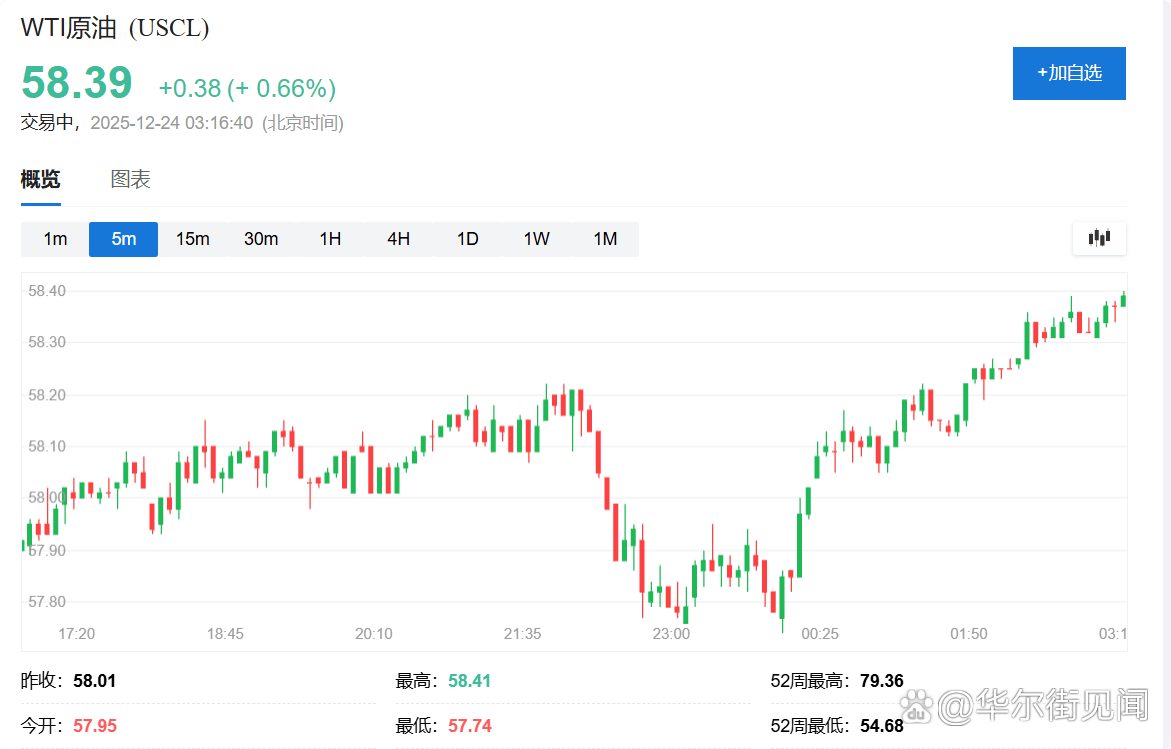This screenshot has height=749, width=1171.
Task: Open the candlestick chart style icon
Action: (x=1099, y=238)
